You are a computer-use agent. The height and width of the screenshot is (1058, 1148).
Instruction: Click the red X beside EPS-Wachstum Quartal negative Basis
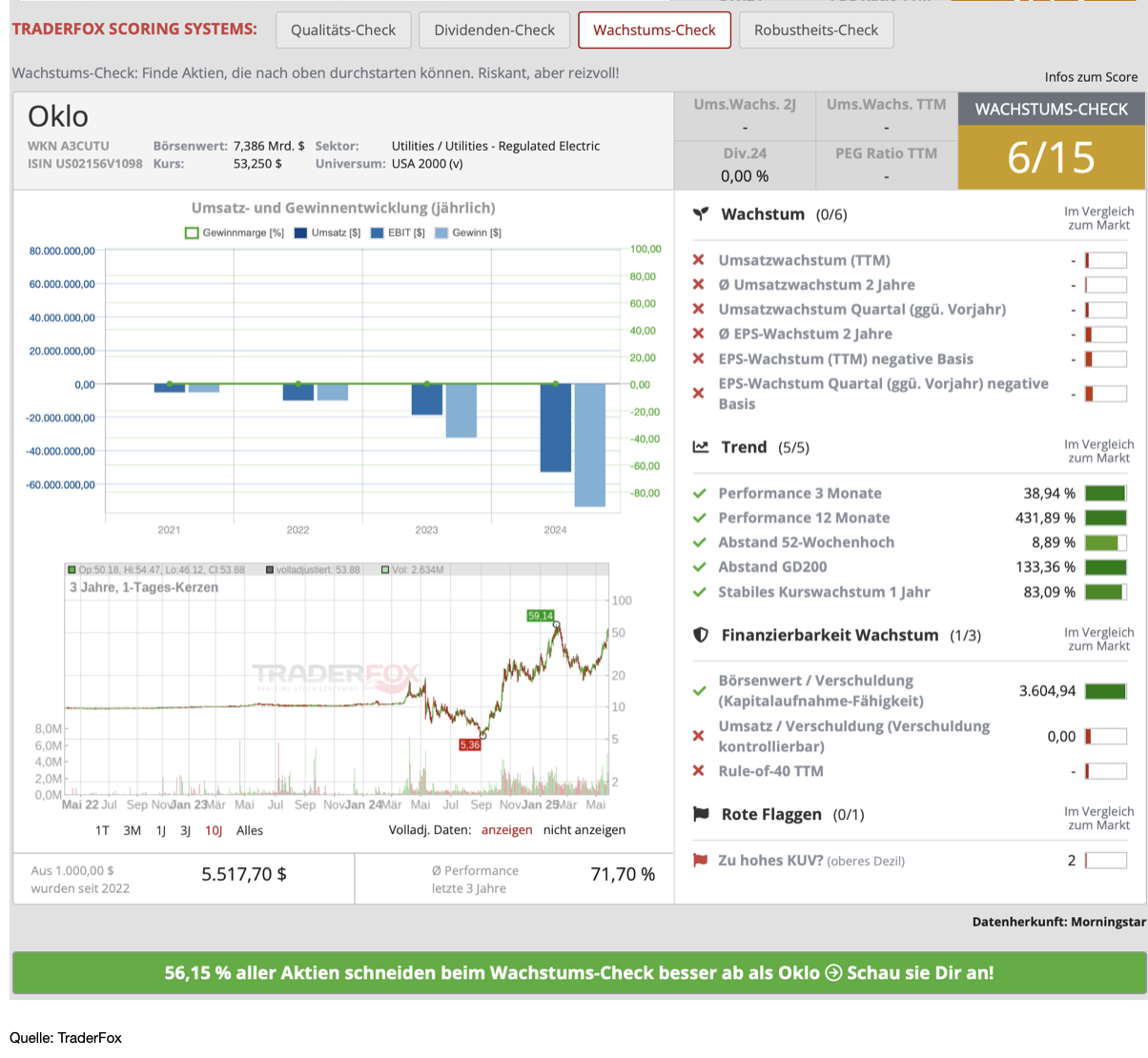(699, 394)
